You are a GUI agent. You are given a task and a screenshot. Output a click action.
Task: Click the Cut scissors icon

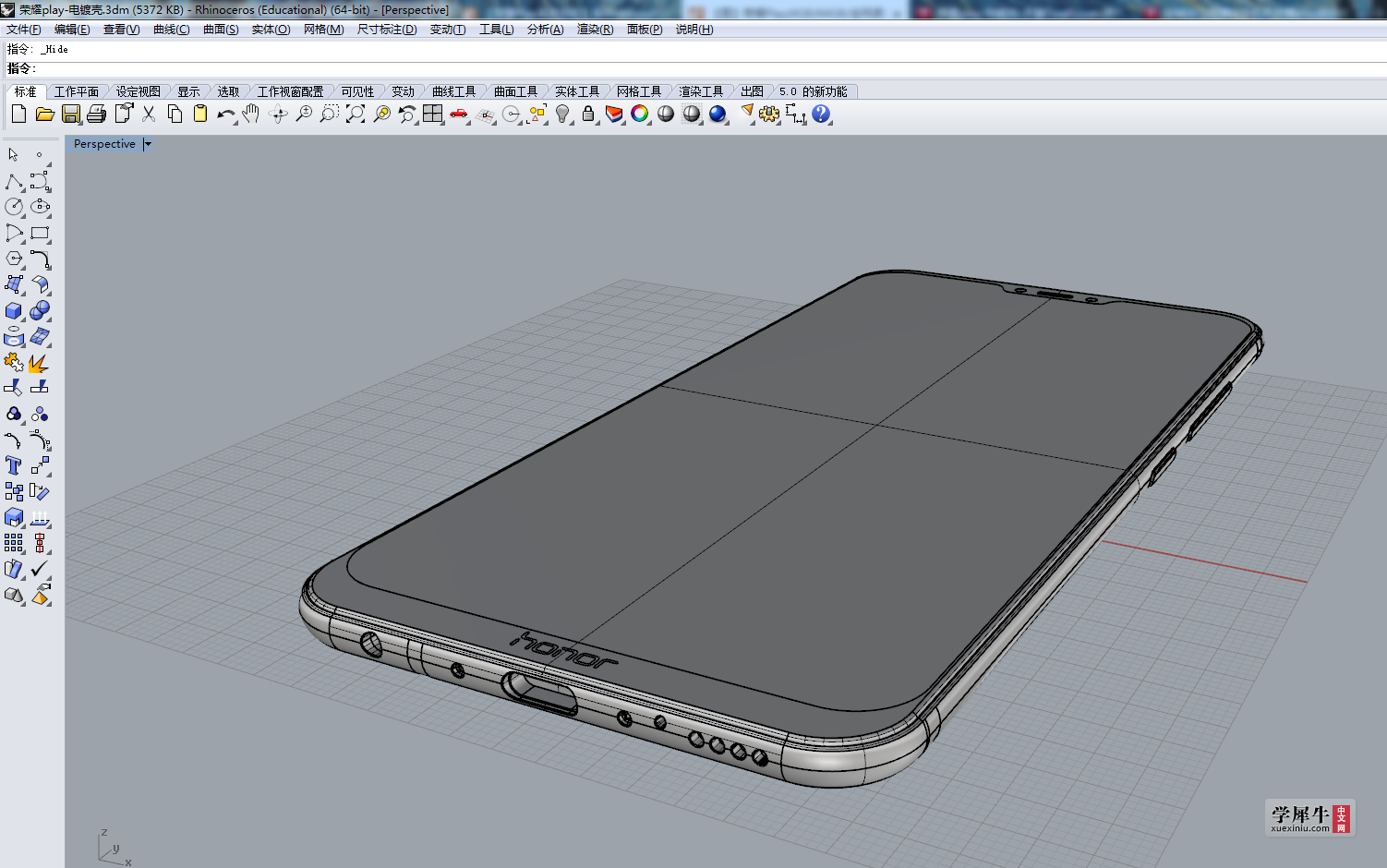(149, 114)
